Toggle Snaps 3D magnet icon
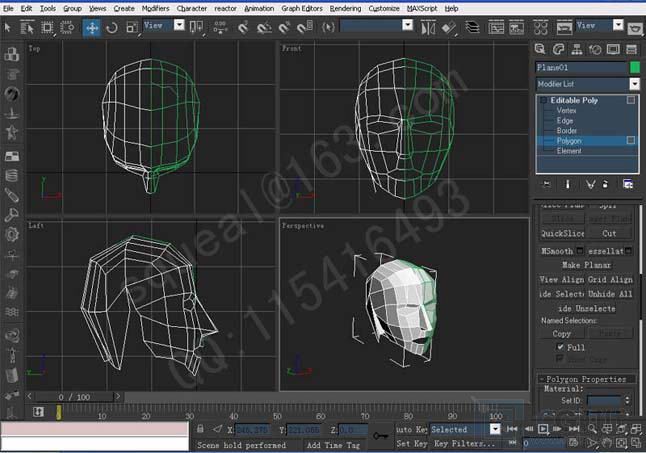Viewport: 646px width, 453px height. pyautogui.click(x=243, y=28)
